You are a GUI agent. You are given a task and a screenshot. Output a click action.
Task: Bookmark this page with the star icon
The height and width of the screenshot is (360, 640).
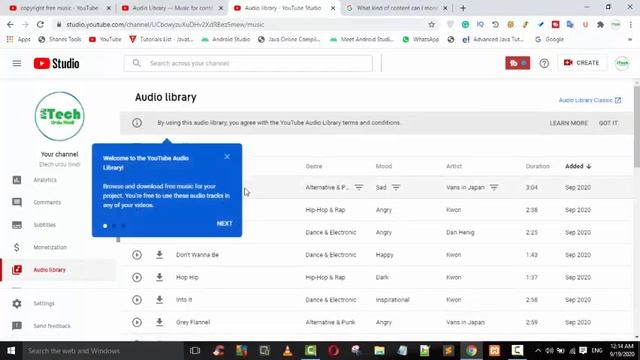pos(431,24)
